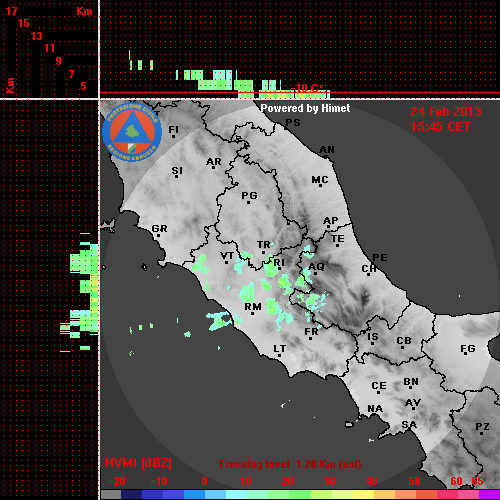Viewport: 500px width, 500px height.
Task: Click the '0' dBZ scale value
Action: pos(205,481)
